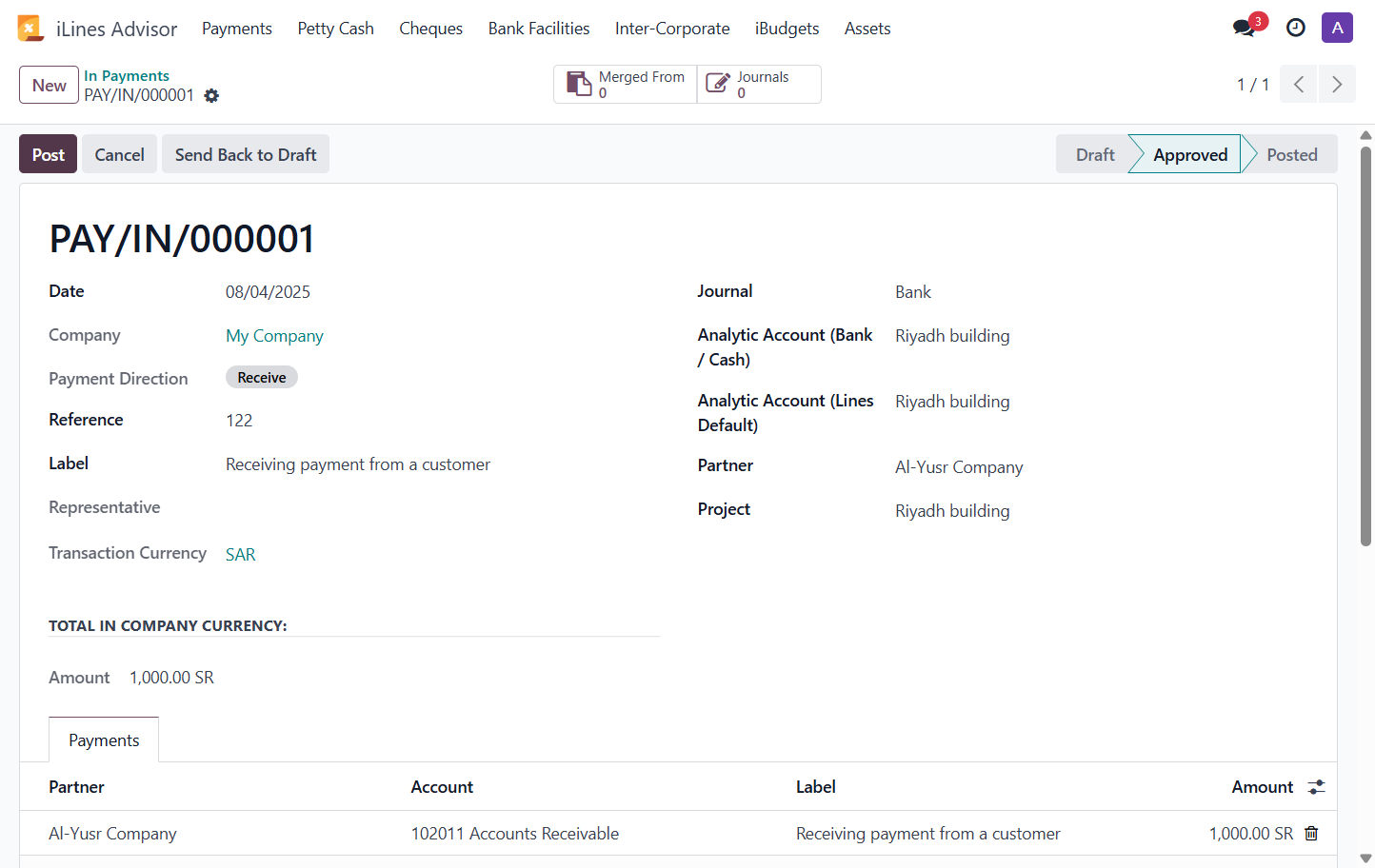The height and width of the screenshot is (868, 1375).
Task: Click the Posted status stage
Action: (x=1291, y=154)
